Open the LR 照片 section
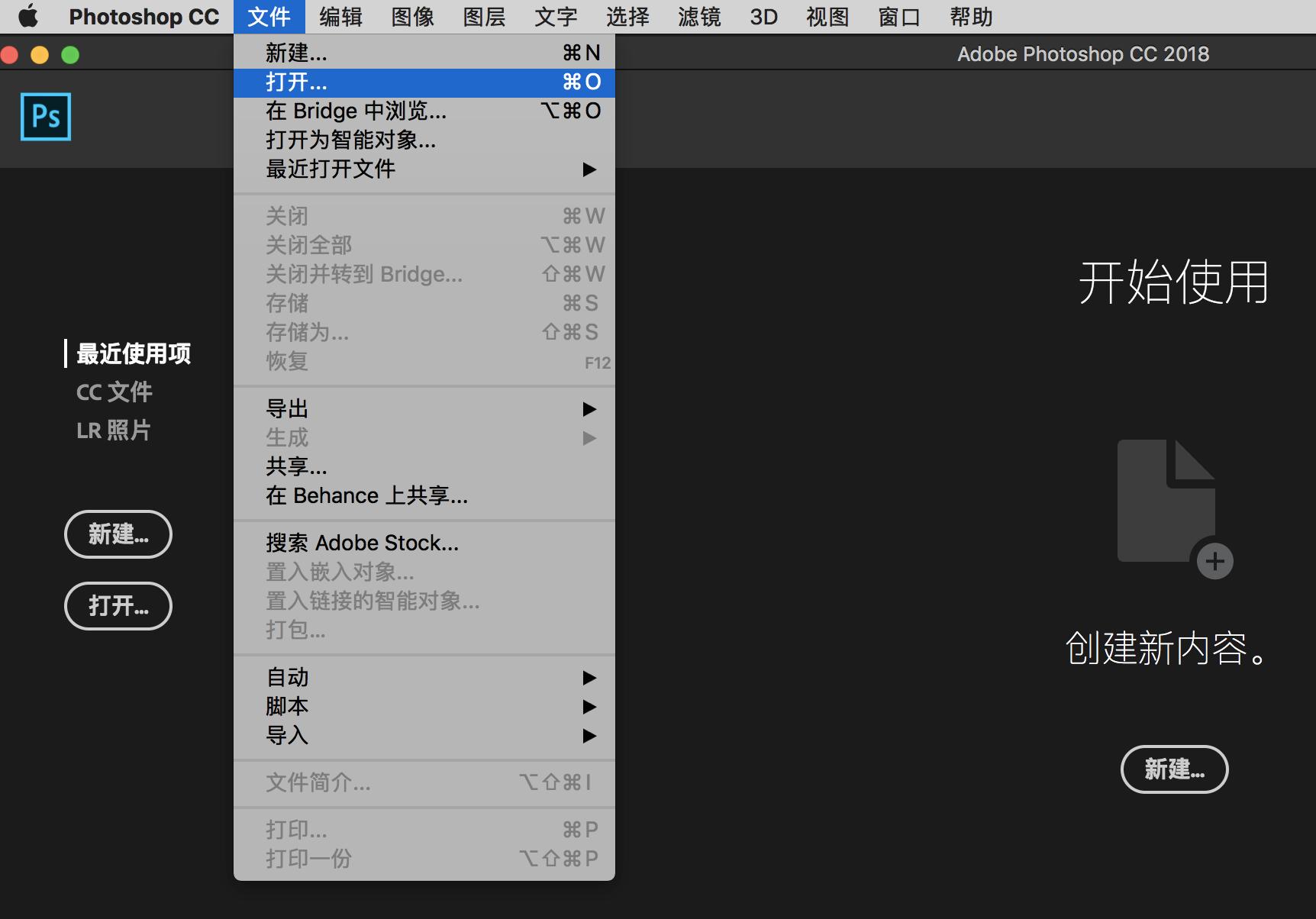1316x919 pixels. tap(114, 430)
